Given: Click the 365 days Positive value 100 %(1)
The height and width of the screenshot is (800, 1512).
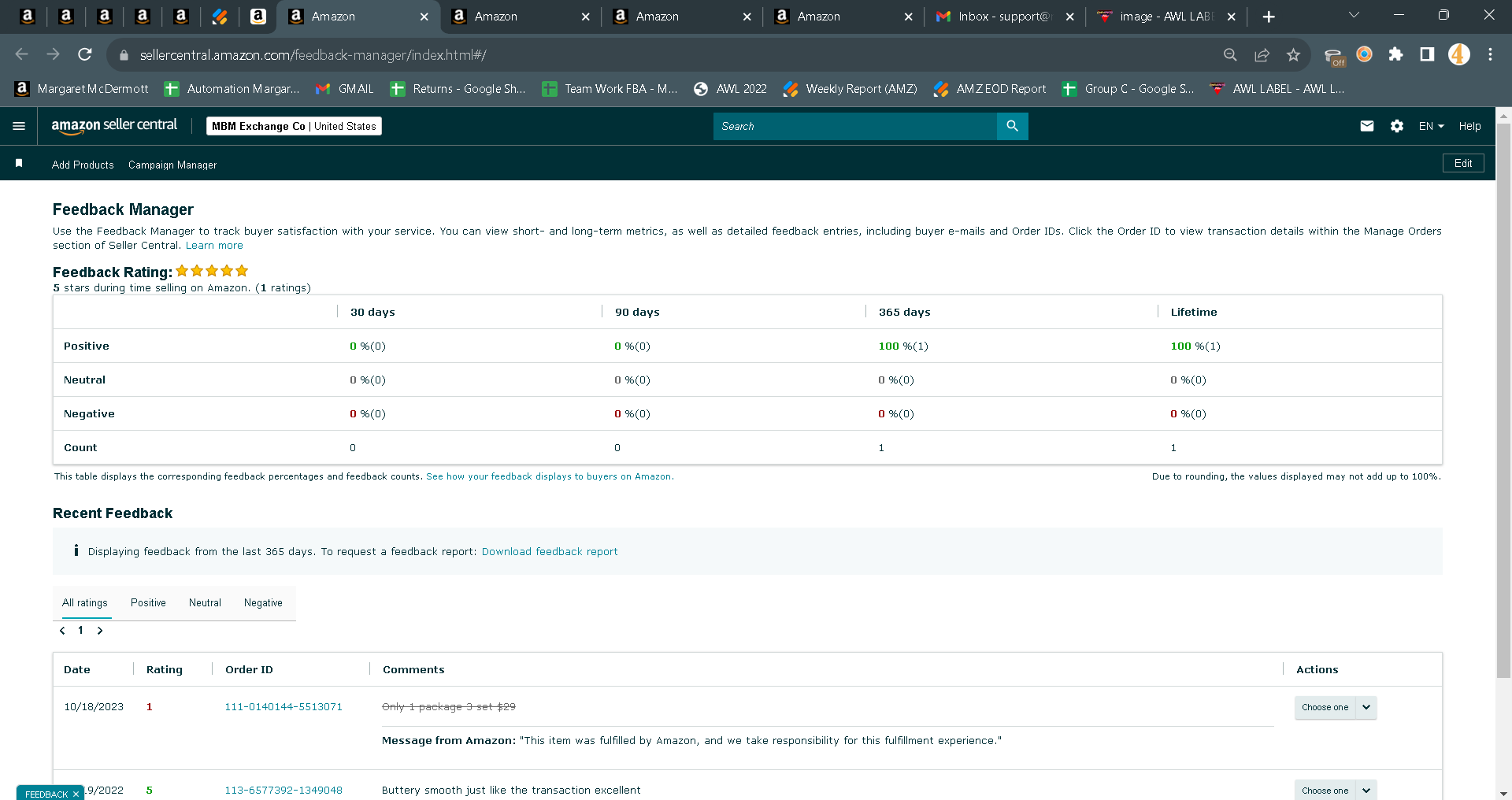Looking at the screenshot, I should (903, 346).
